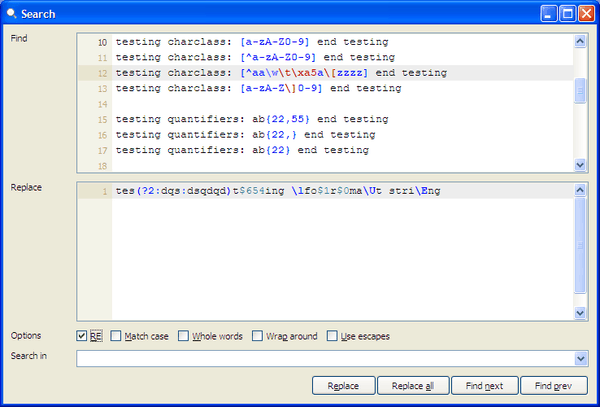
Task: Enable the Whole words checkbox
Action: point(184,336)
